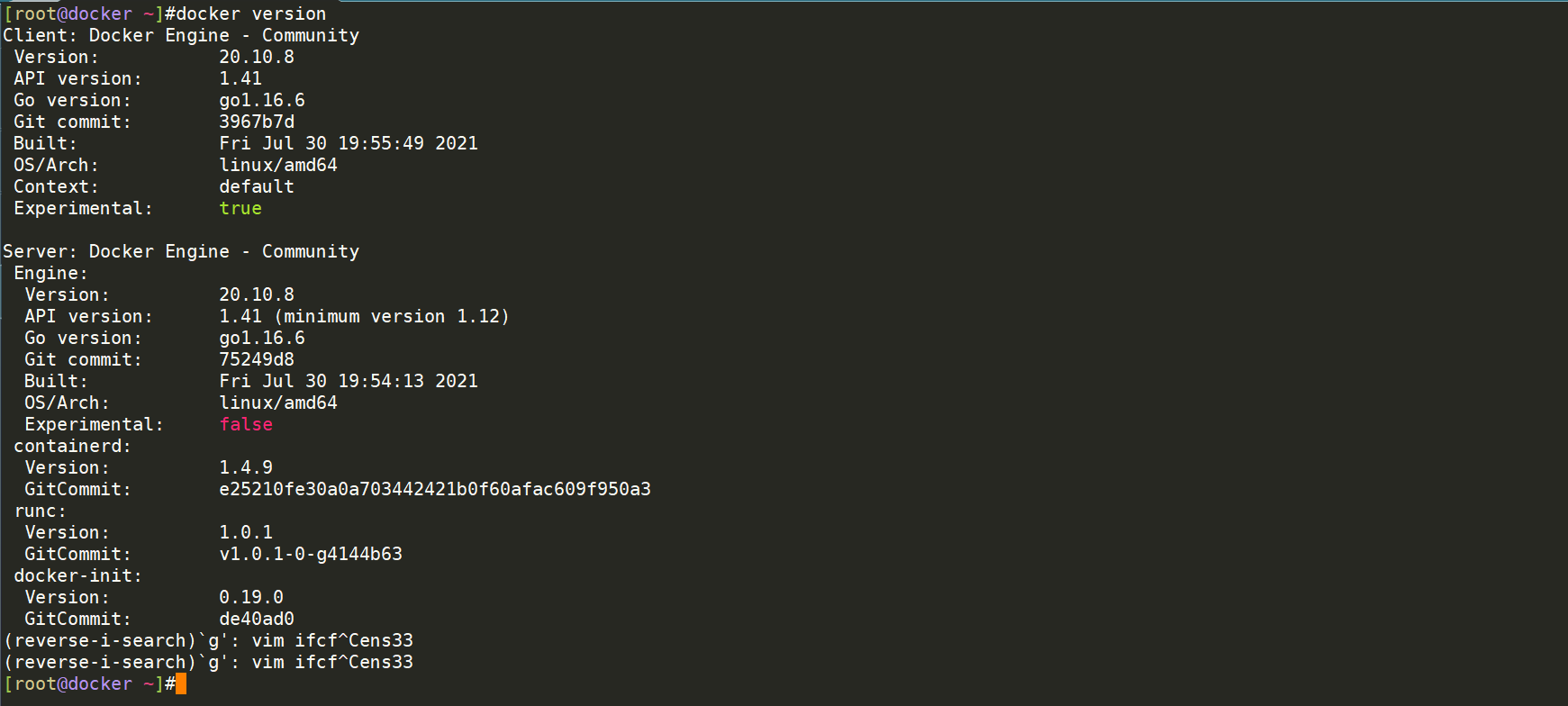Click the containerd GitCommit hash e25210fe…
Viewport: 1568px width, 706px height.
tap(435, 489)
